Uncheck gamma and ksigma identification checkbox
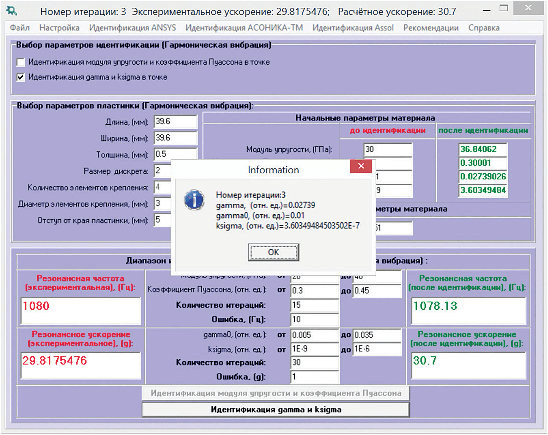Image resolution: width=548 pixels, height=435 pixels. 21,77
